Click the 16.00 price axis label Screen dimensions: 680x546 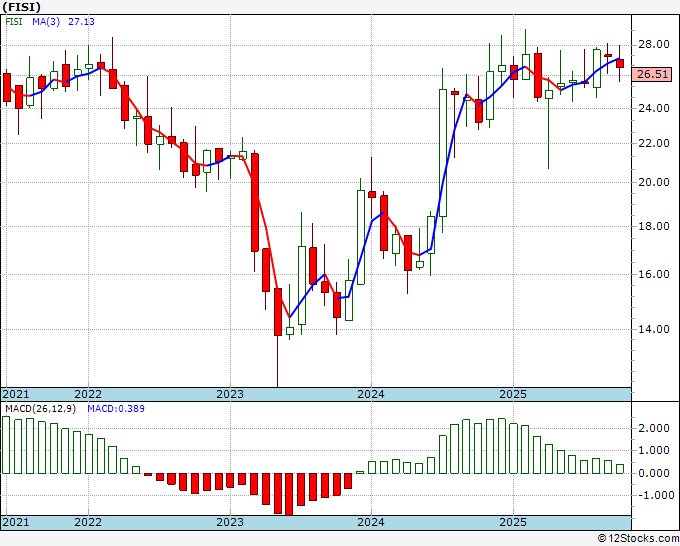pyautogui.click(x=654, y=274)
